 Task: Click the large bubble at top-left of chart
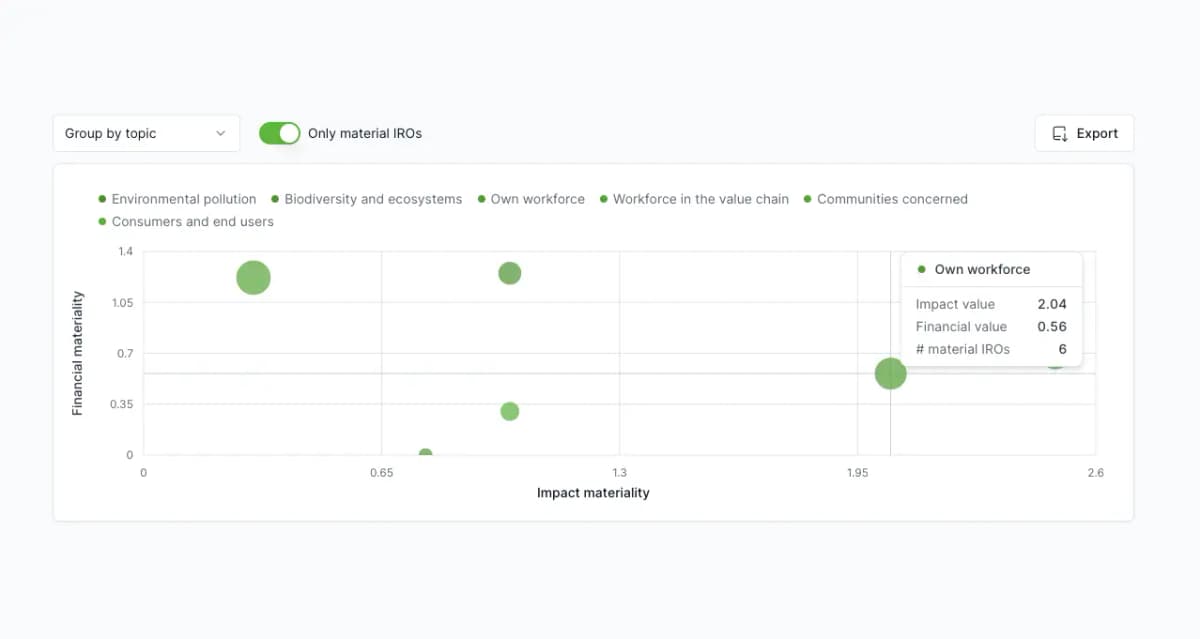click(x=254, y=277)
